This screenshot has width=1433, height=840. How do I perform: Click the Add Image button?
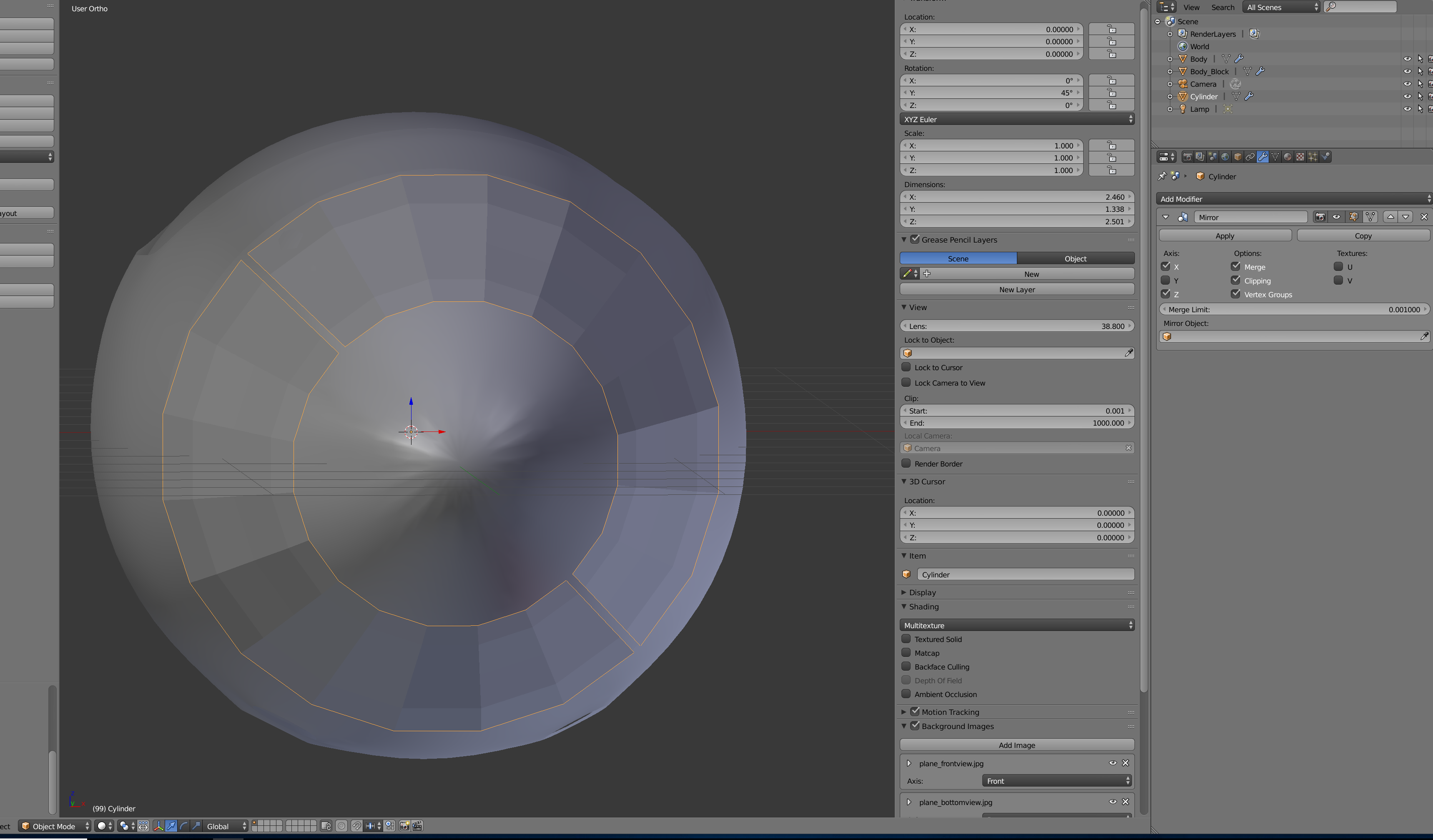pyautogui.click(x=1017, y=745)
